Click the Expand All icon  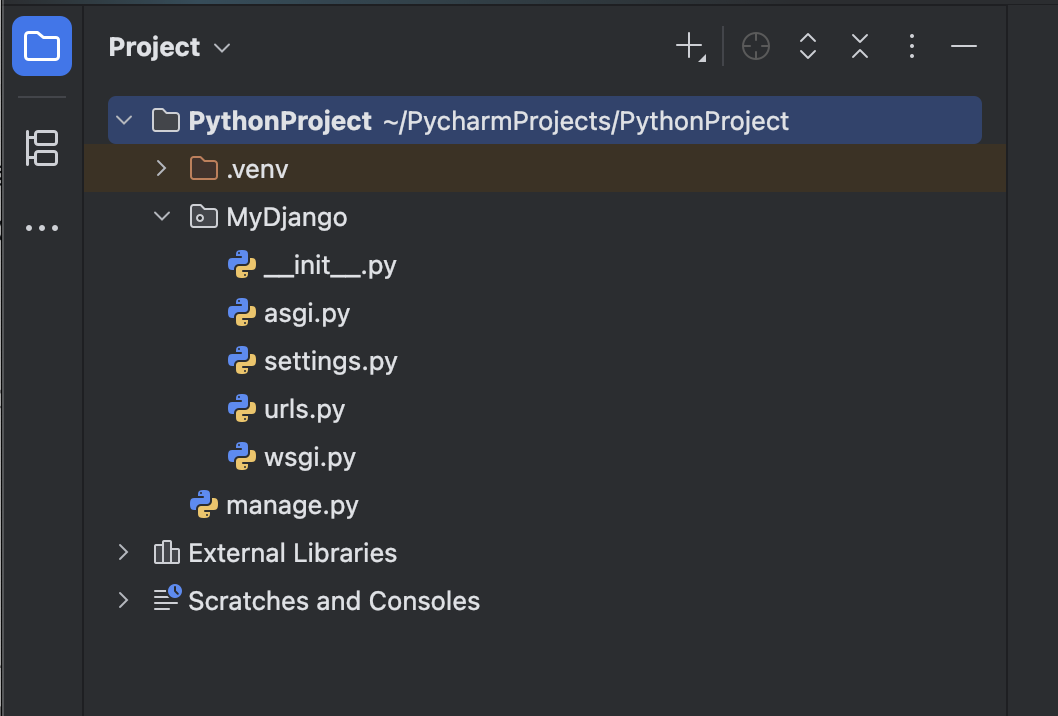[x=808, y=46]
